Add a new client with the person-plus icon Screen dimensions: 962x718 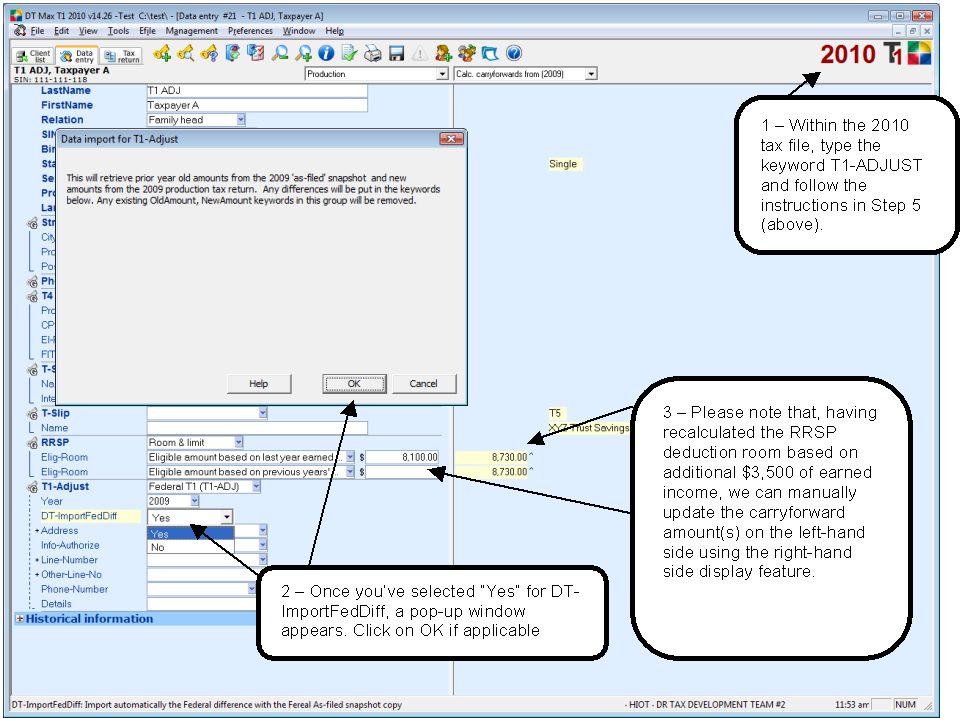442,53
